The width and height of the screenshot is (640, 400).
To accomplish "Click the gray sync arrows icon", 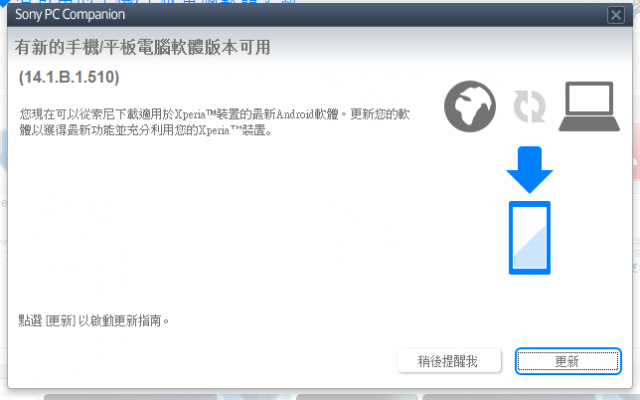I will tap(529, 107).
